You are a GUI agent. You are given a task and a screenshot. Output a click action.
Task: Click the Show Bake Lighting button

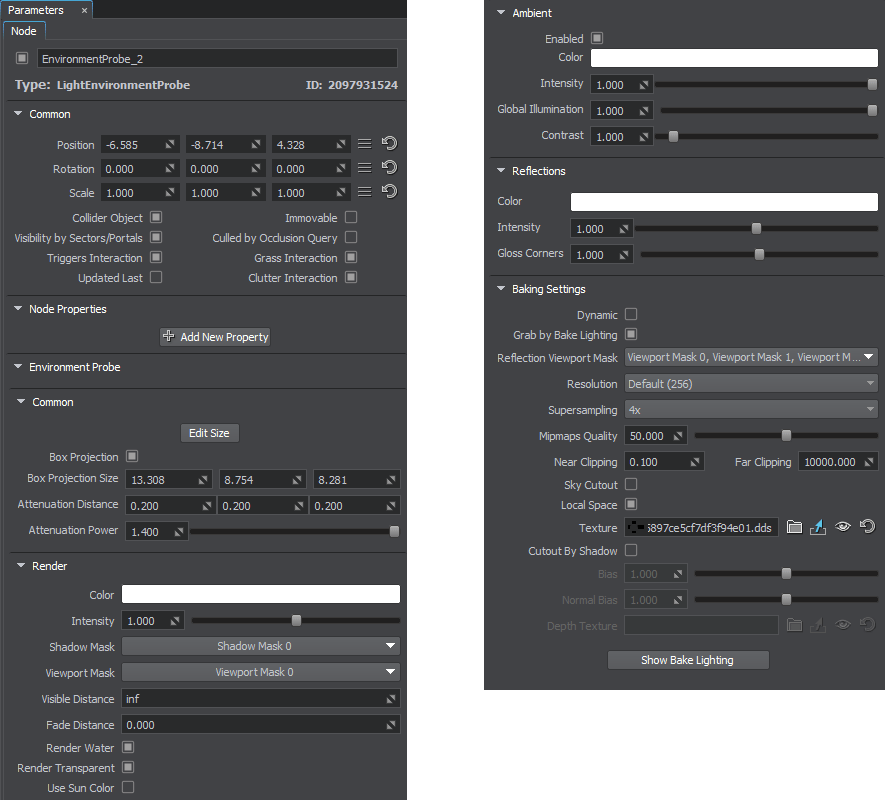[687, 660]
